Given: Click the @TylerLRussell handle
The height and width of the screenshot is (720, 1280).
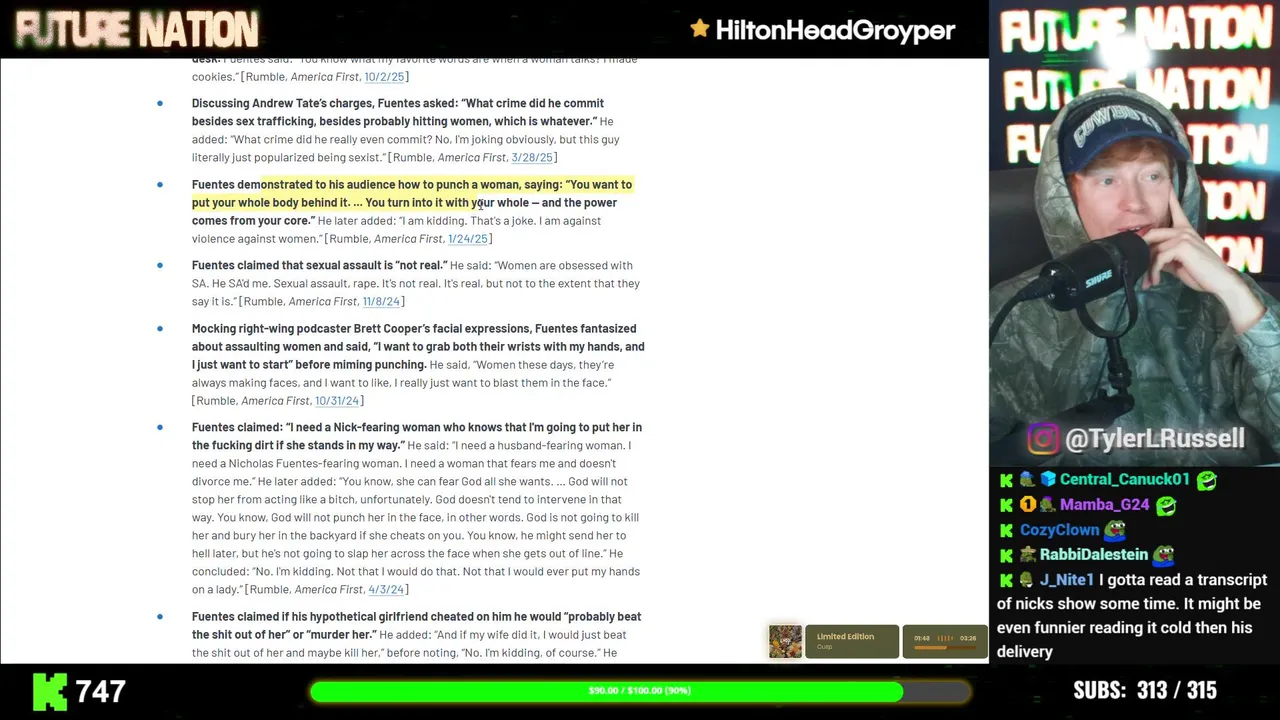Looking at the screenshot, I should [x=1155, y=438].
